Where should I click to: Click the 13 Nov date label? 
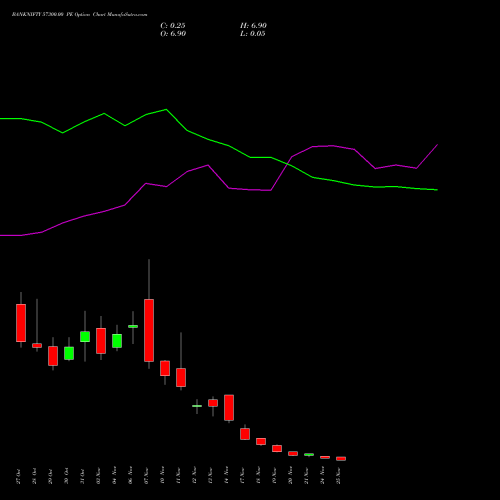(x=210, y=476)
